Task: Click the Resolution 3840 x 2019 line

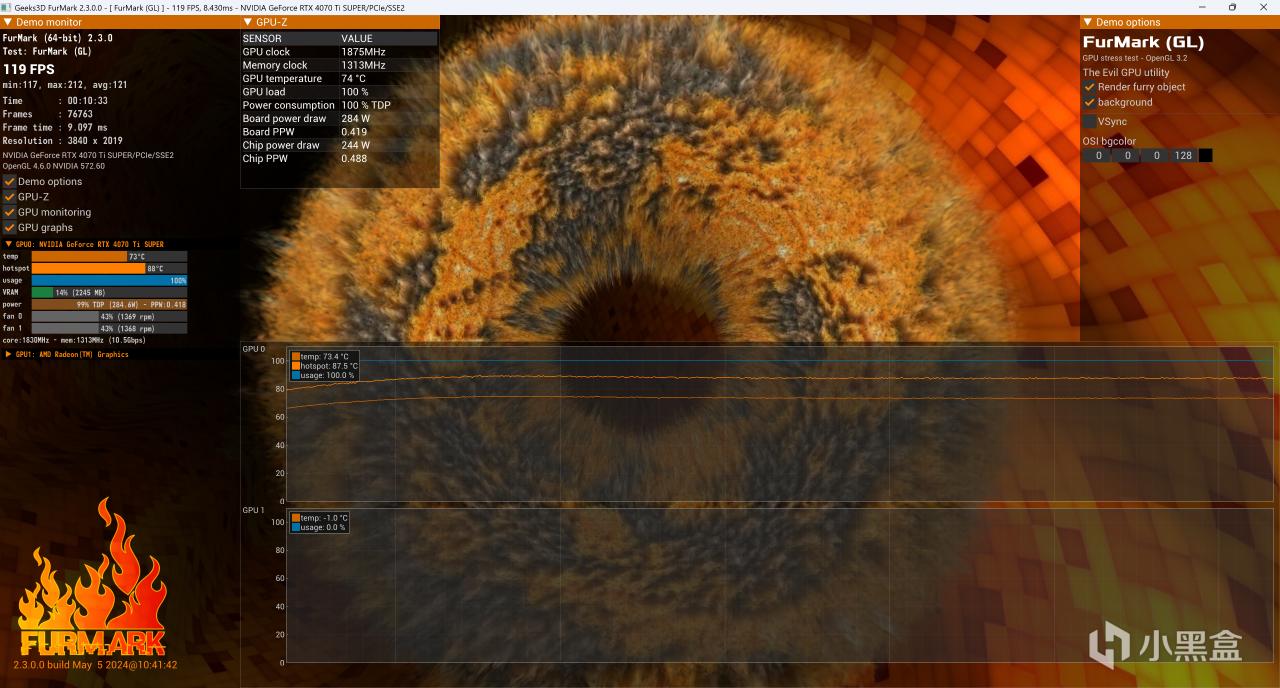Action: [65, 141]
